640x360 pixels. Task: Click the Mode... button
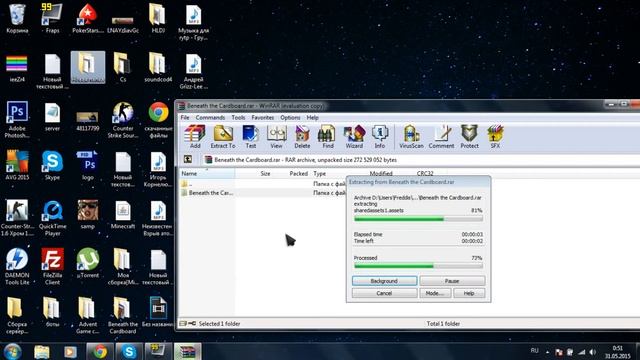(x=435, y=293)
